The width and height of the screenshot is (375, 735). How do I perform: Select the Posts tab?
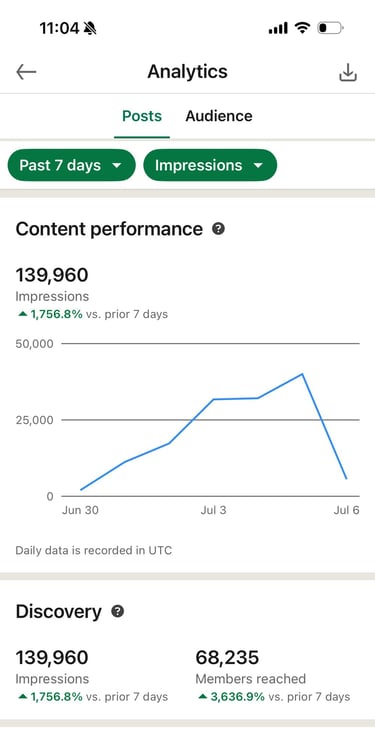click(x=142, y=116)
